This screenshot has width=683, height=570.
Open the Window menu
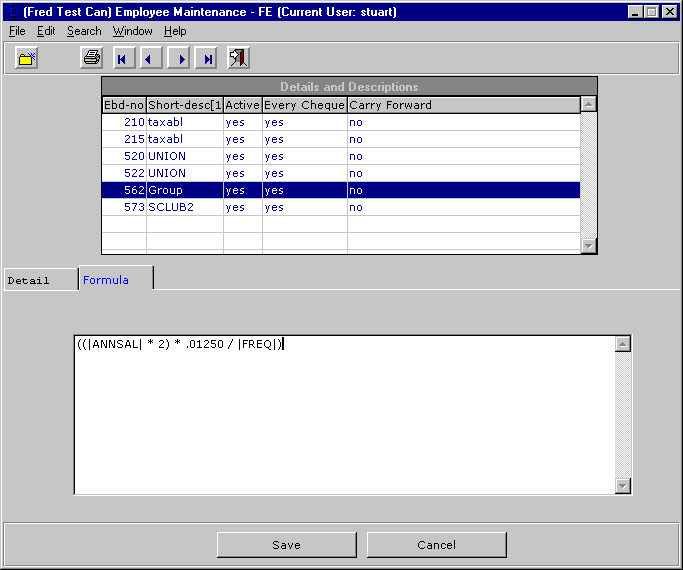click(x=132, y=31)
